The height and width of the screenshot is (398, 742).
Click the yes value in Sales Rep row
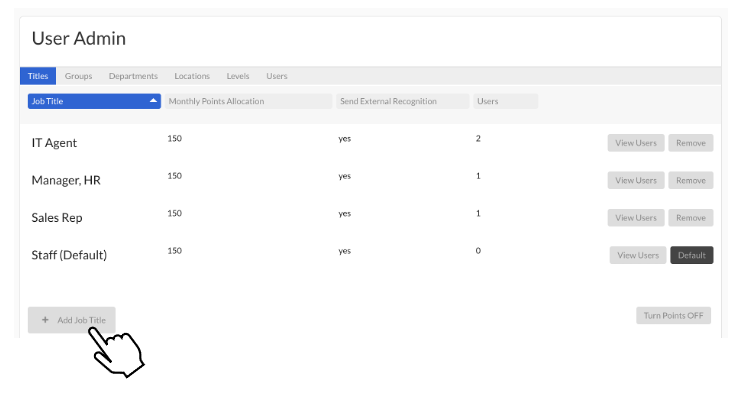pyautogui.click(x=344, y=213)
